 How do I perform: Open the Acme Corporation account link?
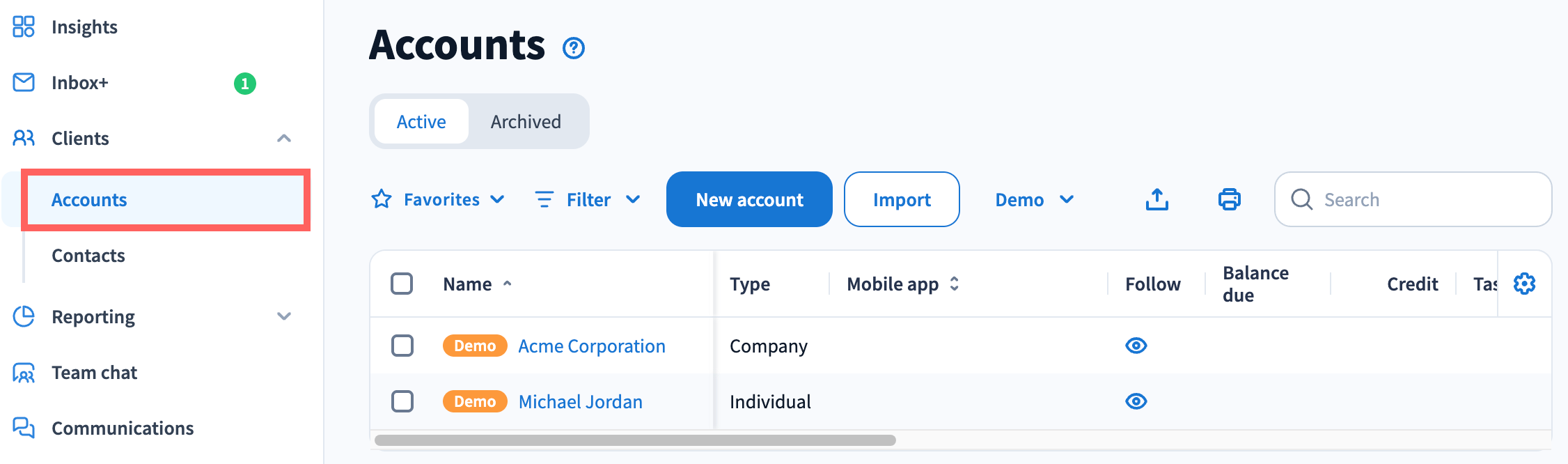tap(592, 346)
